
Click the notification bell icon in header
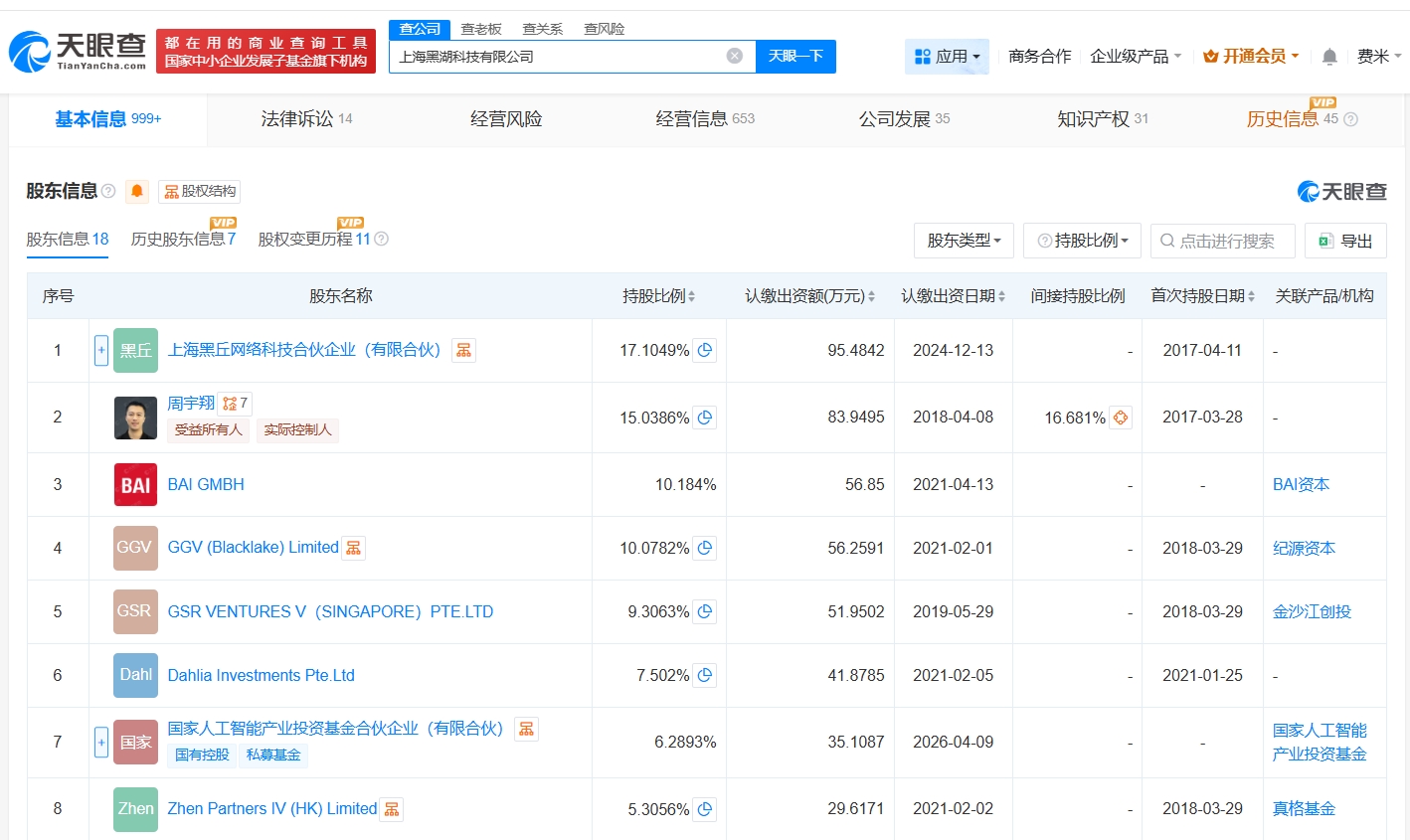pos(1329,57)
